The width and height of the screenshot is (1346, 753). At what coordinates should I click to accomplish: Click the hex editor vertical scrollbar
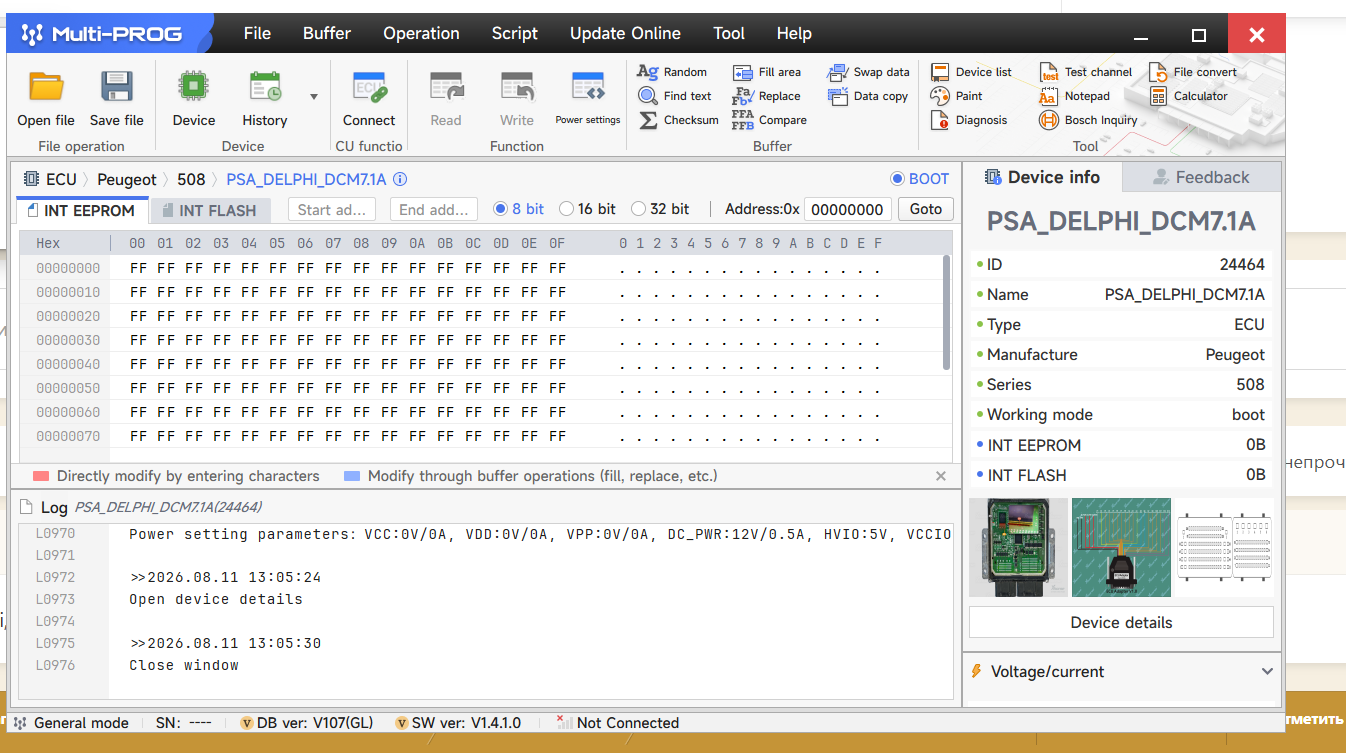(946, 312)
